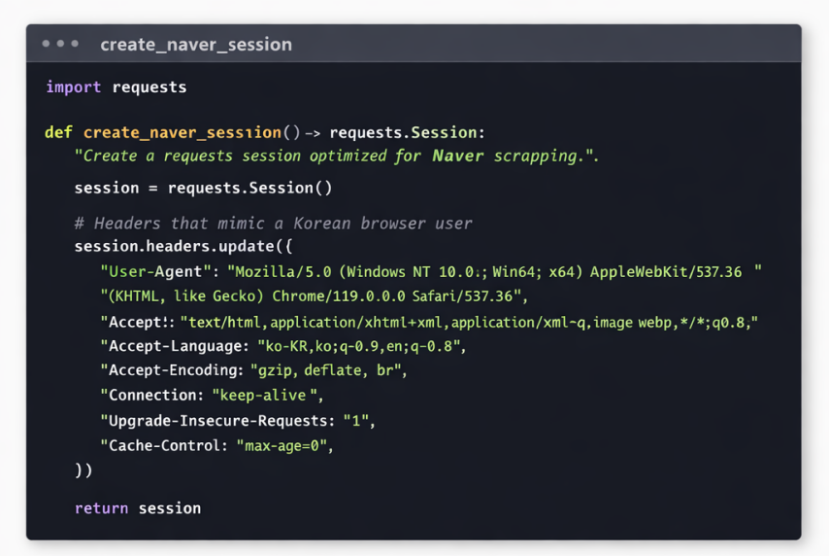Viewport: 830px width, 557px height.
Task: Click the import keyword on first line
Action: click(x=73, y=87)
